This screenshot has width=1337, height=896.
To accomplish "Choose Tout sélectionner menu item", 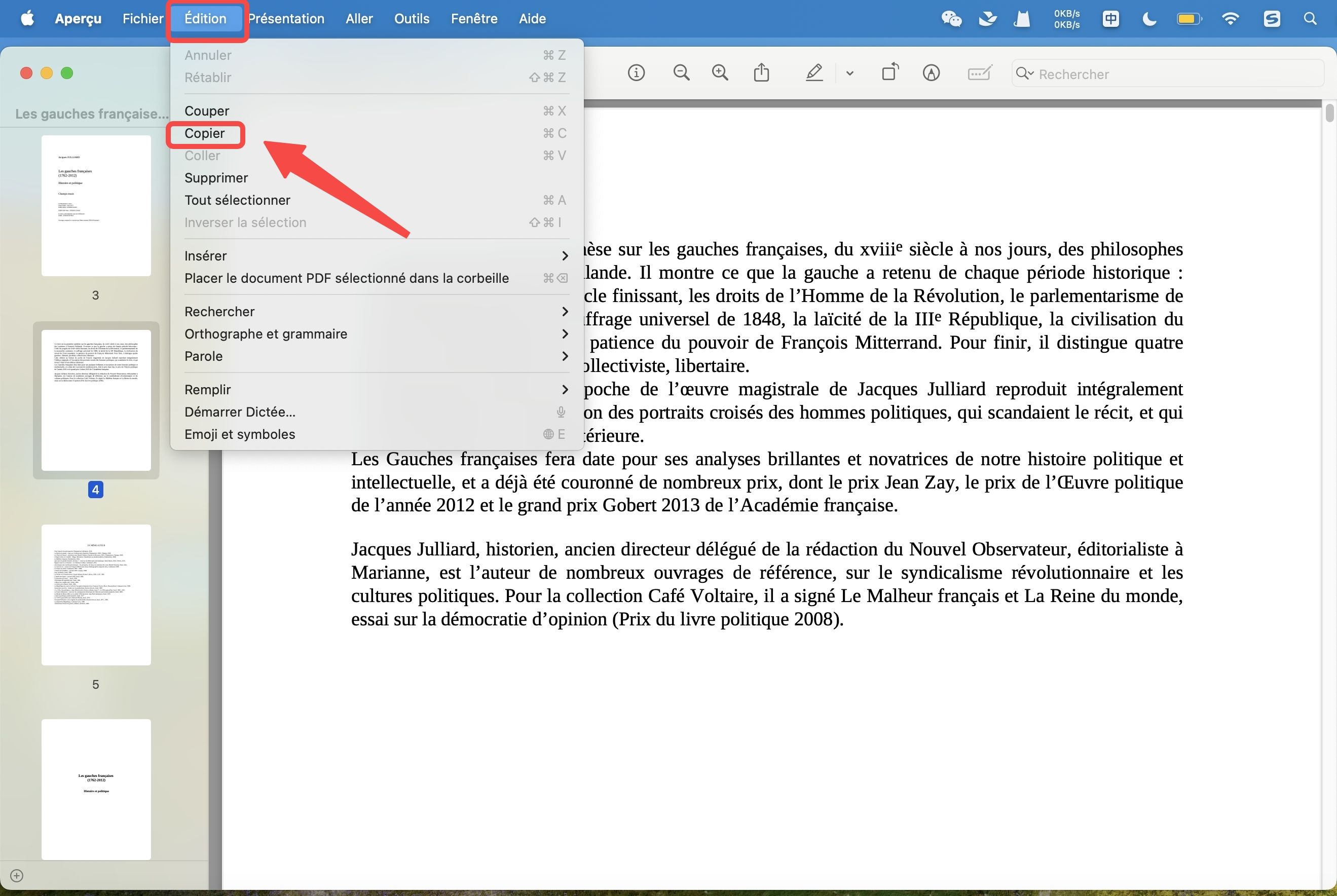I will (377, 200).
